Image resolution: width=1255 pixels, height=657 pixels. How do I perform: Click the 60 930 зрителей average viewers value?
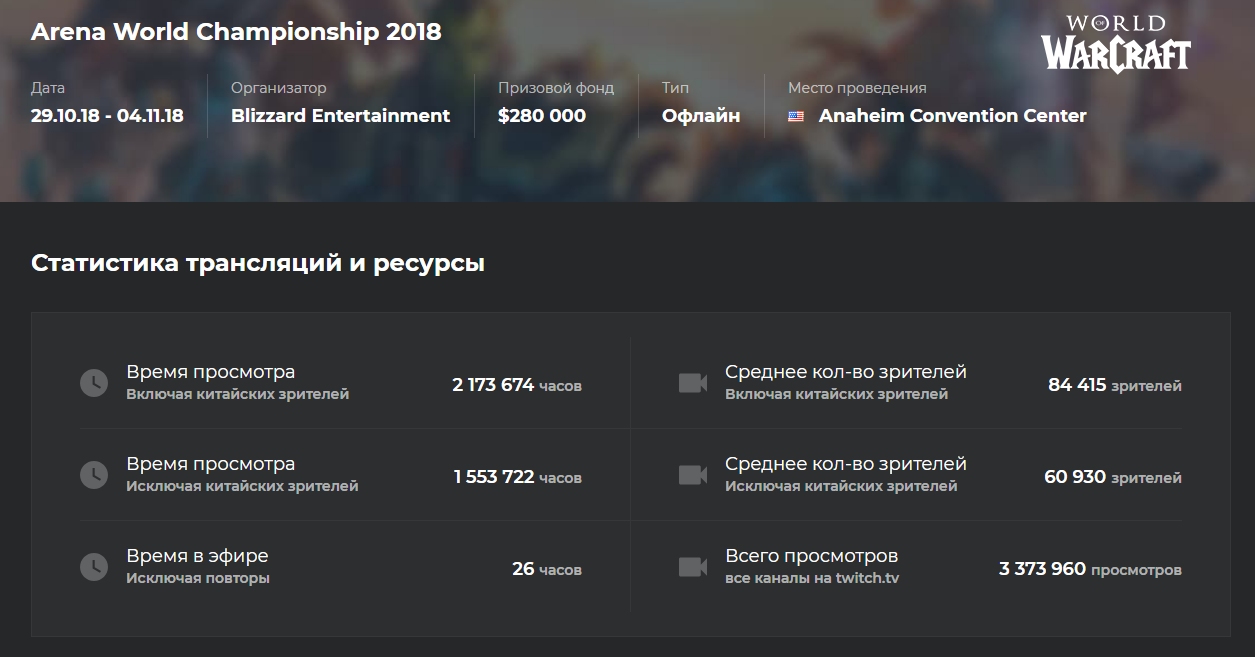(x=1113, y=477)
